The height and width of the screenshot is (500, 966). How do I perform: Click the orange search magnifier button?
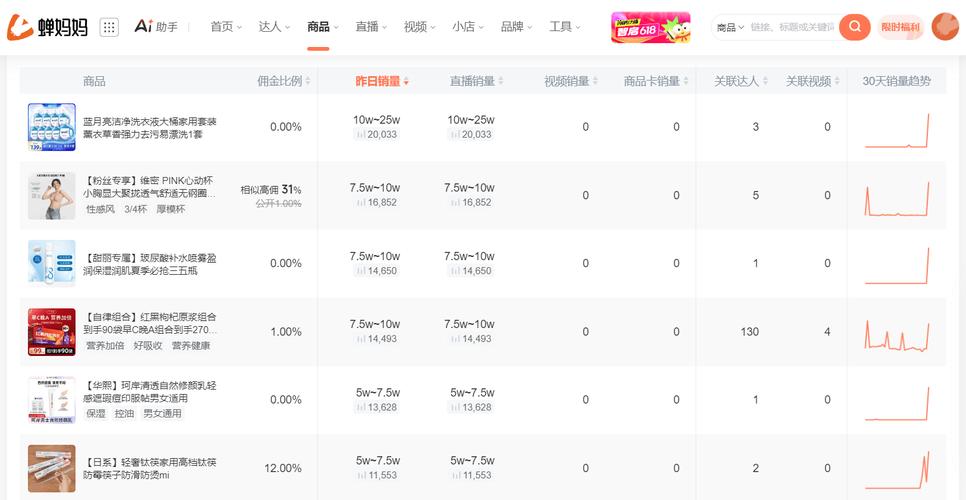(854, 27)
